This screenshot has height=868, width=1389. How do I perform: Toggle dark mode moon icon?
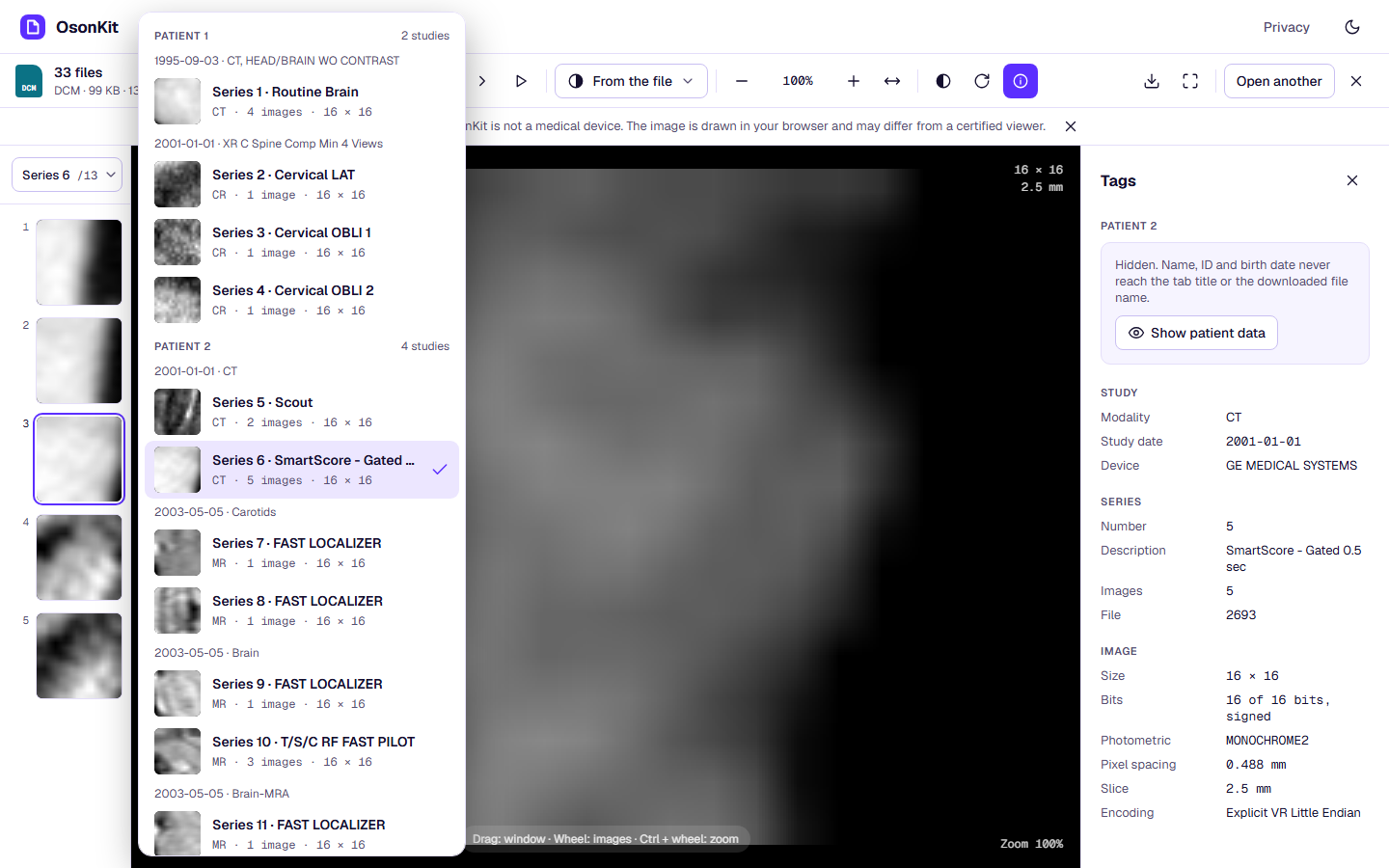click(x=1352, y=27)
